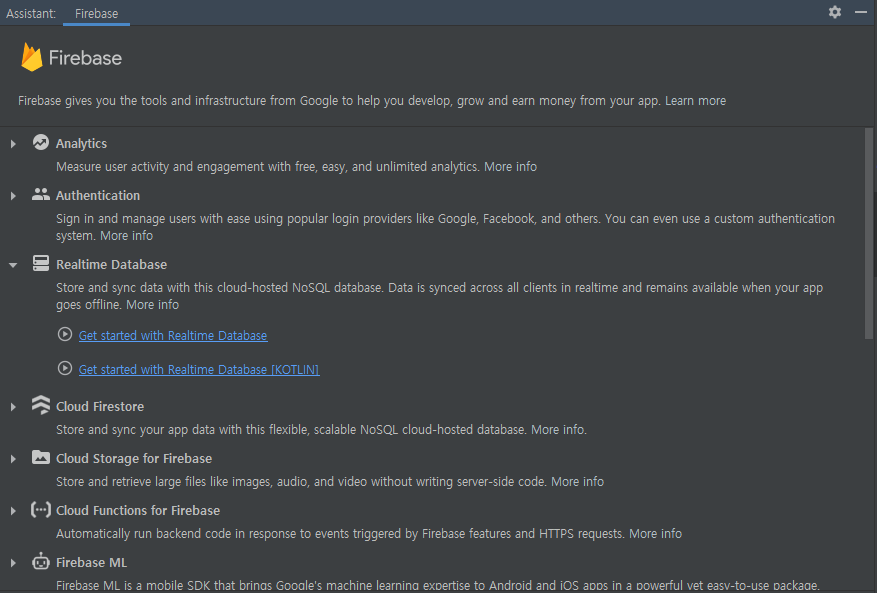Viewport: 877px width, 593px height.
Task: Click the Realtime Database server icon
Action: 41,263
